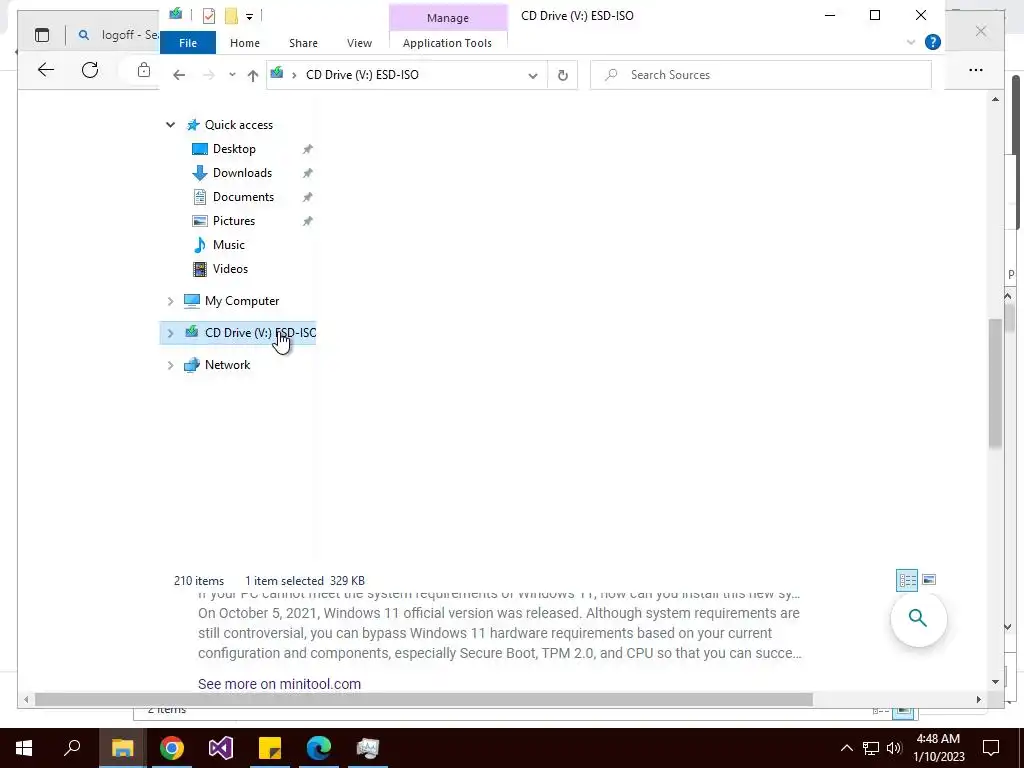The width and height of the screenshot is (1024, 768).
Task: Expand CD Drive (V:) ESD-ISO node
Action: 170,333
